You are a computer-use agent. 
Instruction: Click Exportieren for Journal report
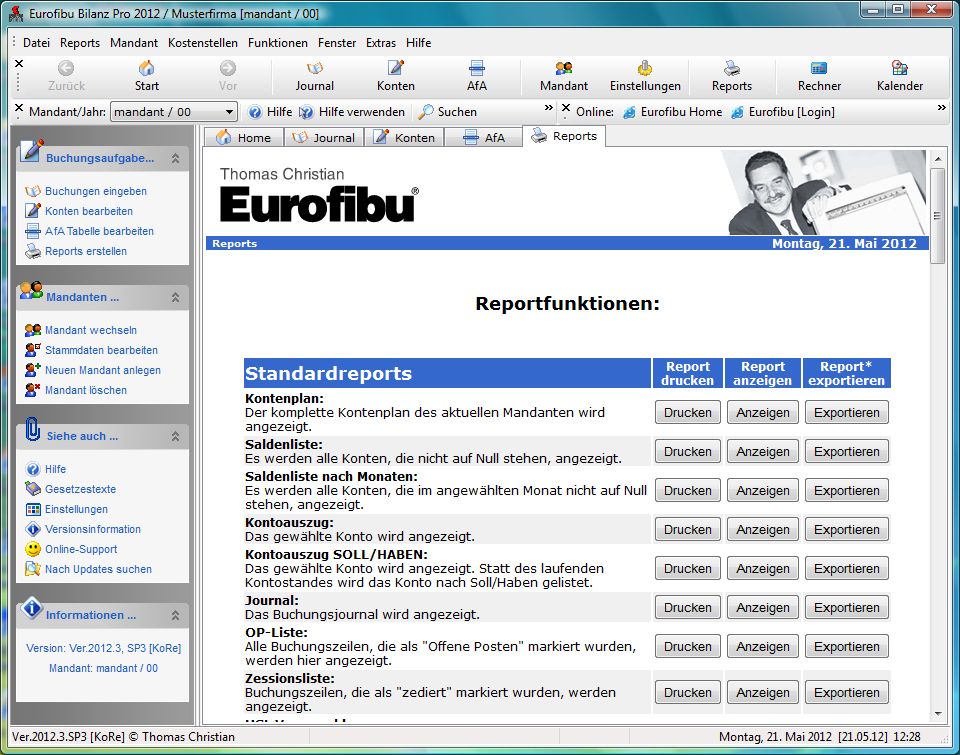point(847,608)
